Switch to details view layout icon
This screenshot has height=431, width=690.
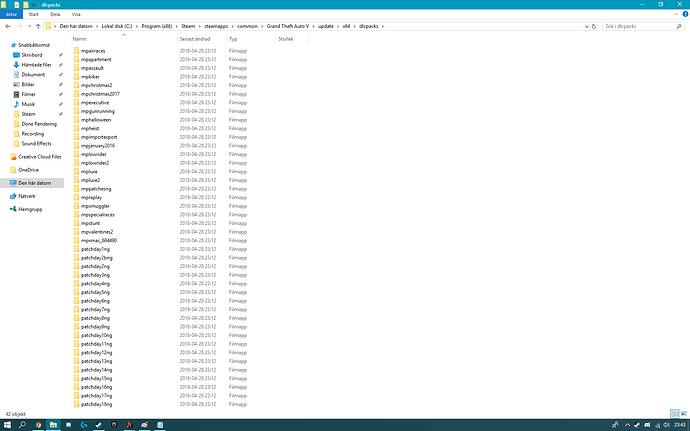(675, 414)
